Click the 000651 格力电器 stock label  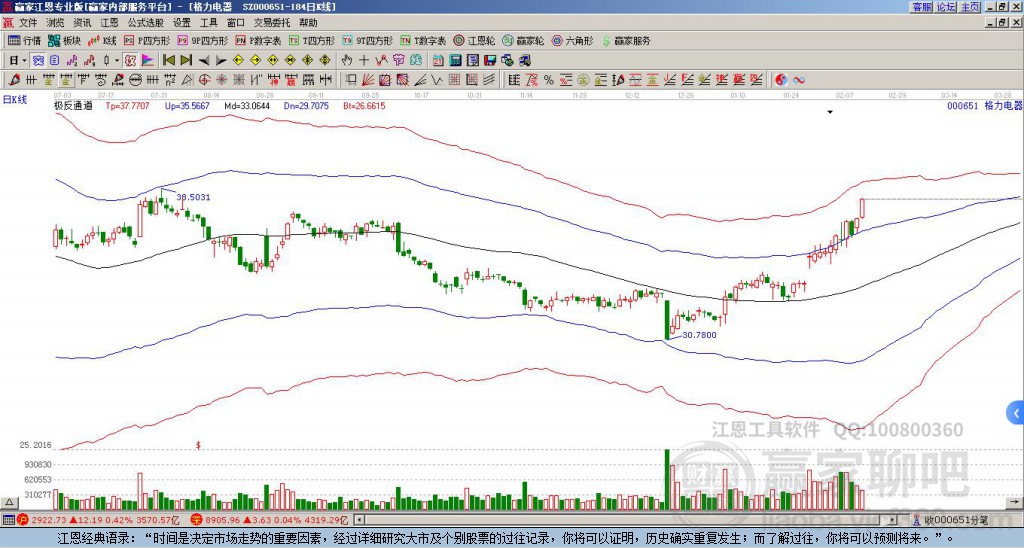[x=984, y=105]
